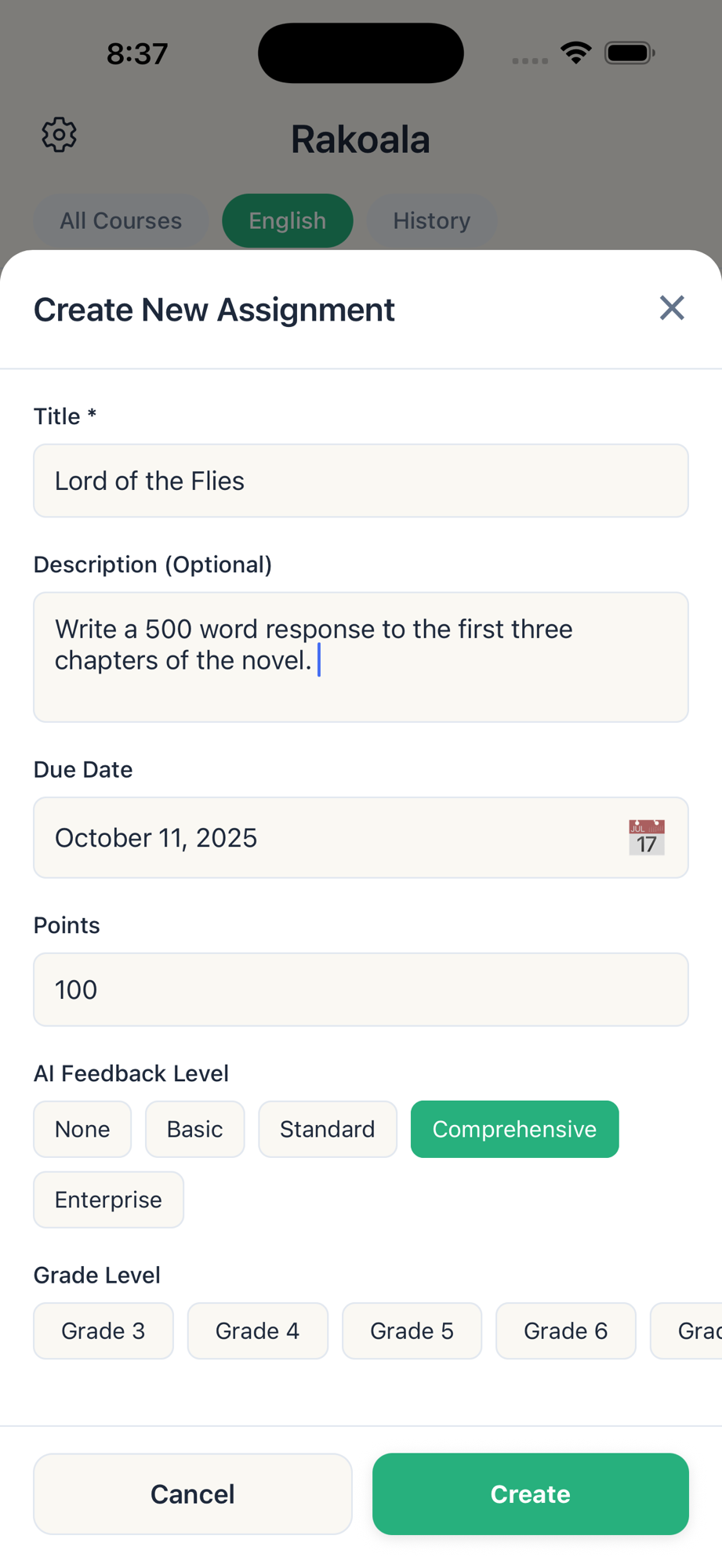The width and height of the screenshot is (722, 1568).
Task: Choose Enterprise AI feedback level
Action: click(108, 1200)
